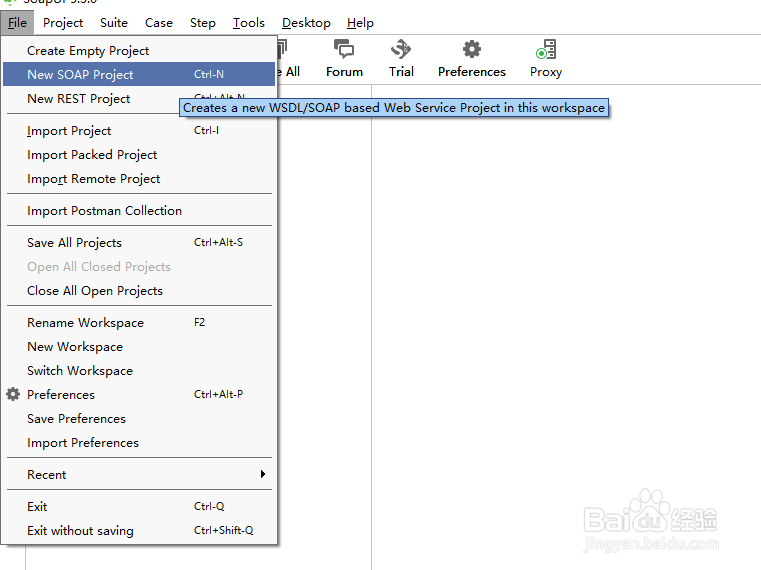This screenshot has width=761, height=570.
Task: Open the Forum toolbar icon
Action: coord(344,50)
